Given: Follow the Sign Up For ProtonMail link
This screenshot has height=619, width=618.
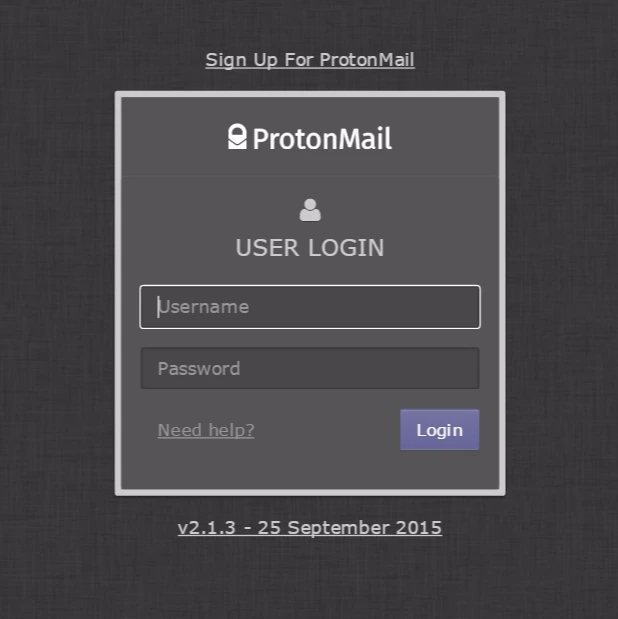Looking at the screenshot, I should tap(310, 60).
